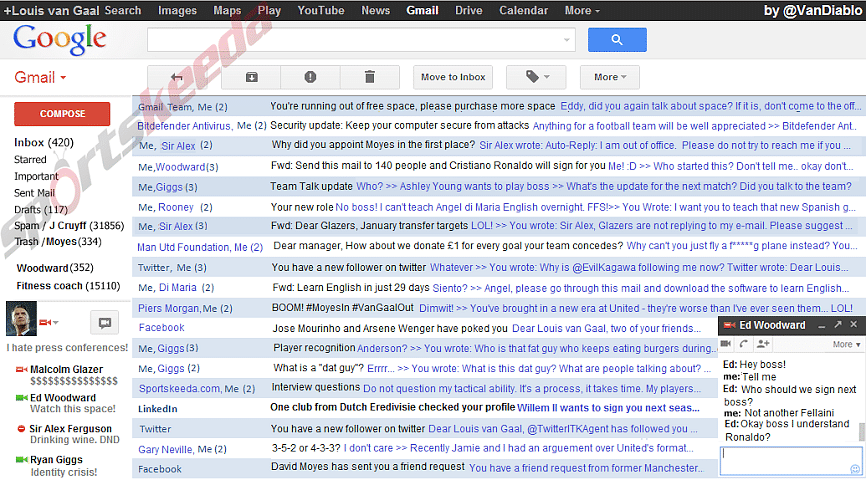Select Drive in top navigation bar

point(468,10)
